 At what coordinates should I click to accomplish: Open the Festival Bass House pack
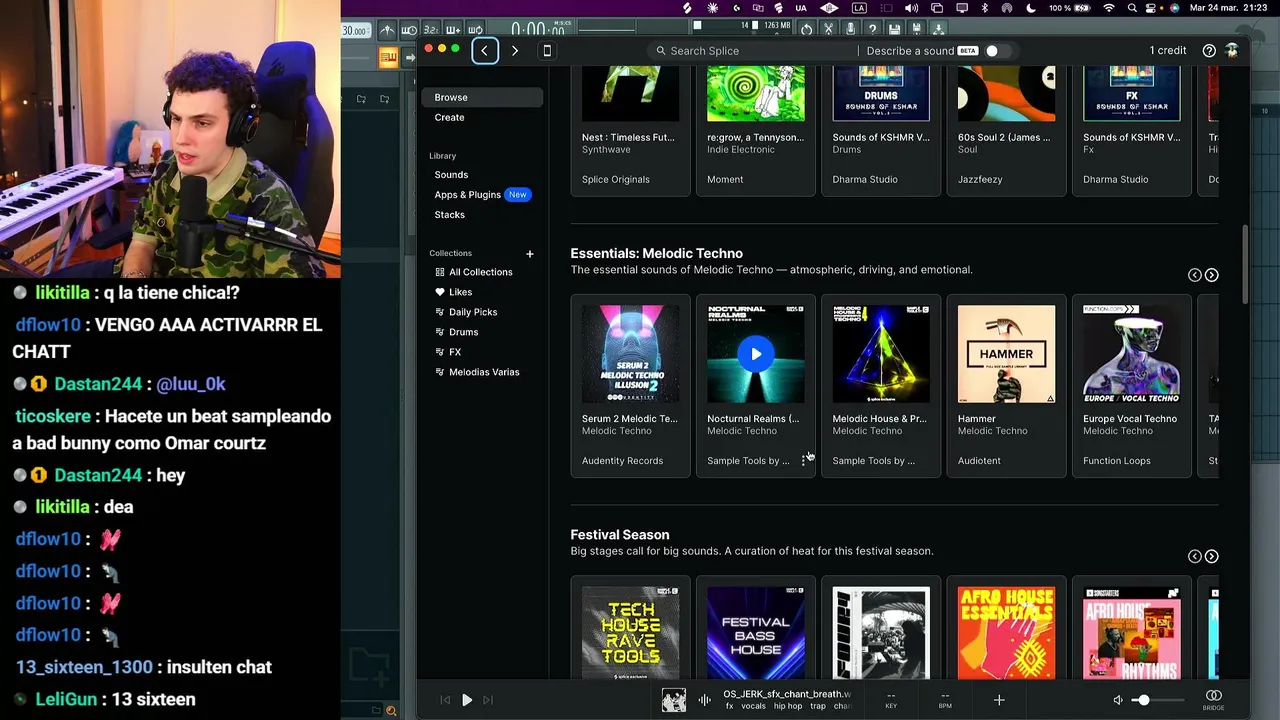pyautogui.click(x=756, y=633)
